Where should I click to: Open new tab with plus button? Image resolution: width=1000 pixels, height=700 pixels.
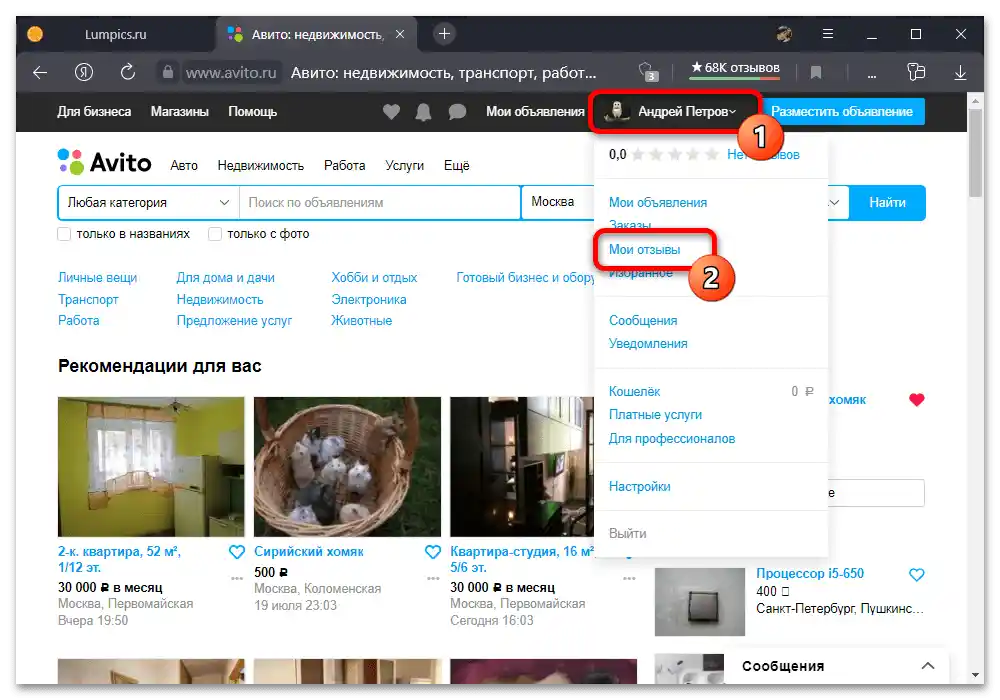[x=445, y=34]
